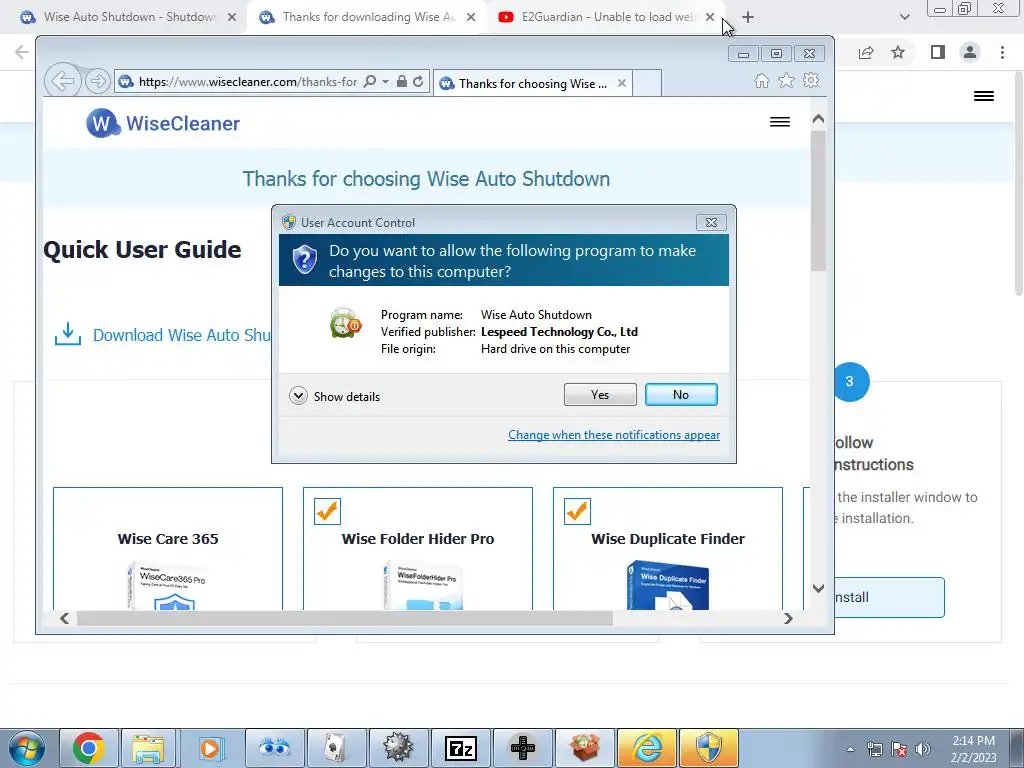Click the Wise Duplicate Finder product image

coord(667,585)
